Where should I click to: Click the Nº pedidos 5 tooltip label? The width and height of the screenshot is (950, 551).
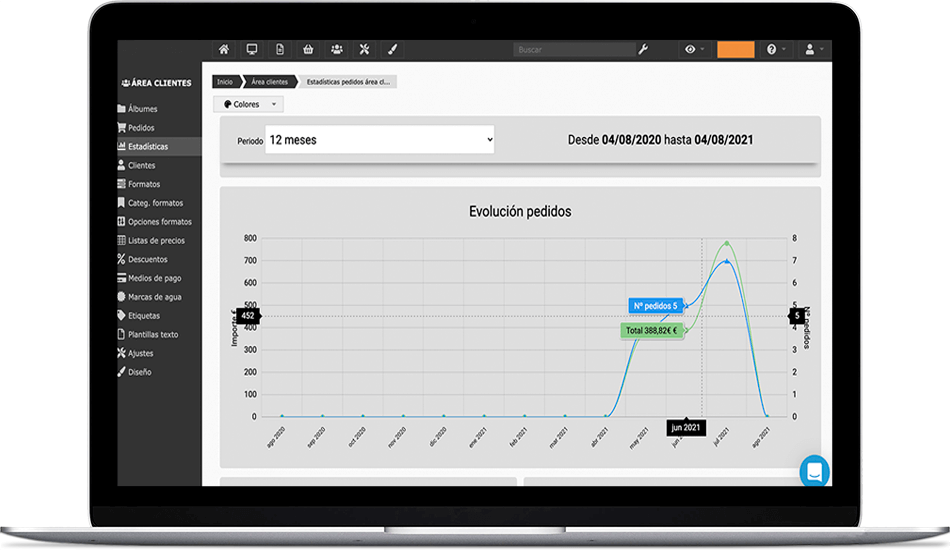coord(656,306)
